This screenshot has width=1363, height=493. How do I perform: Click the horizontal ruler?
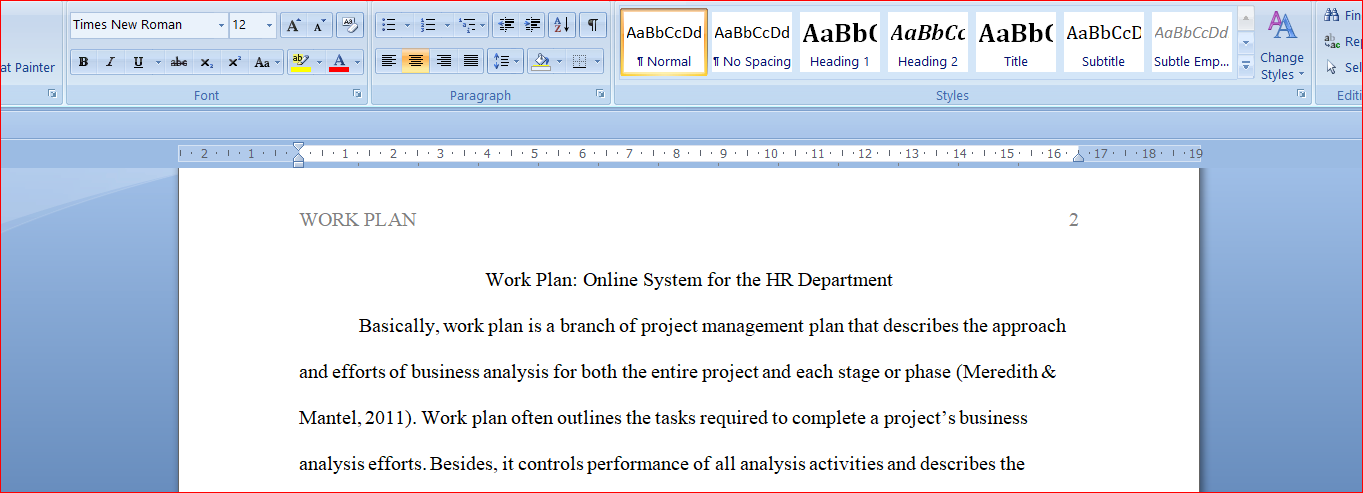(690, 154)
